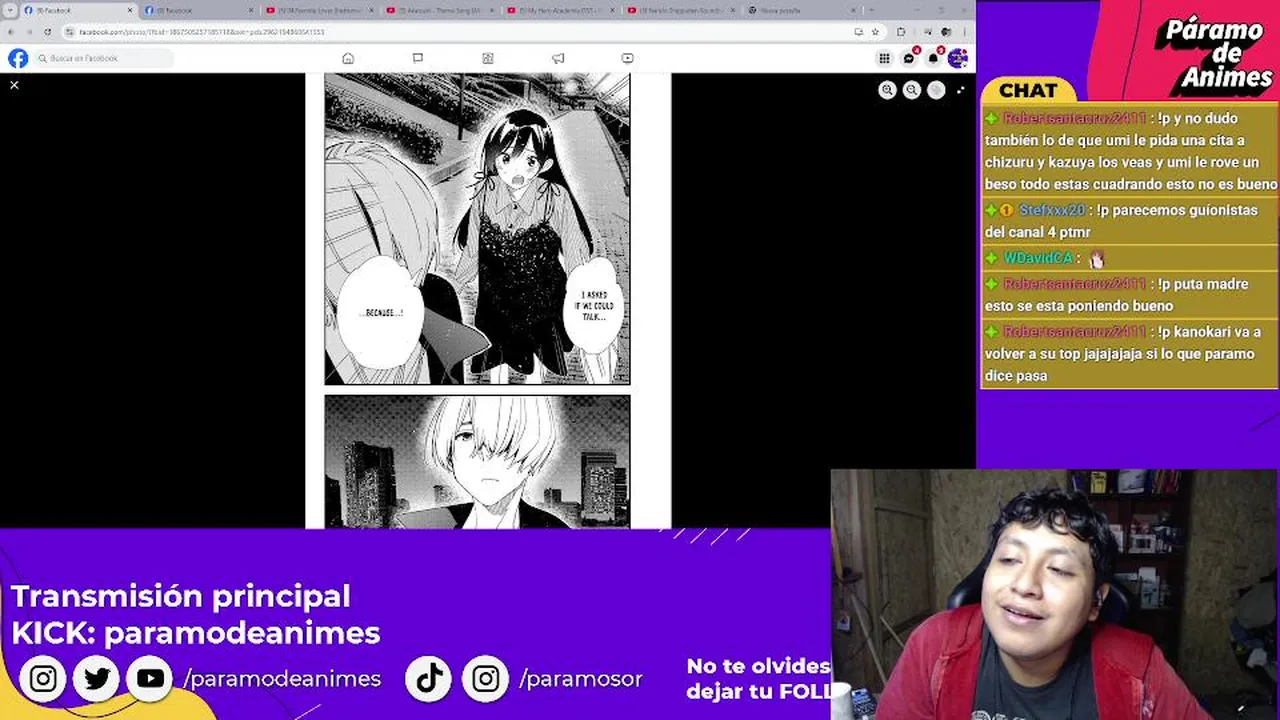The image size is (1280, 720).
Task: Enter fullscreen photo view
Action: click(x=961, y=90)
